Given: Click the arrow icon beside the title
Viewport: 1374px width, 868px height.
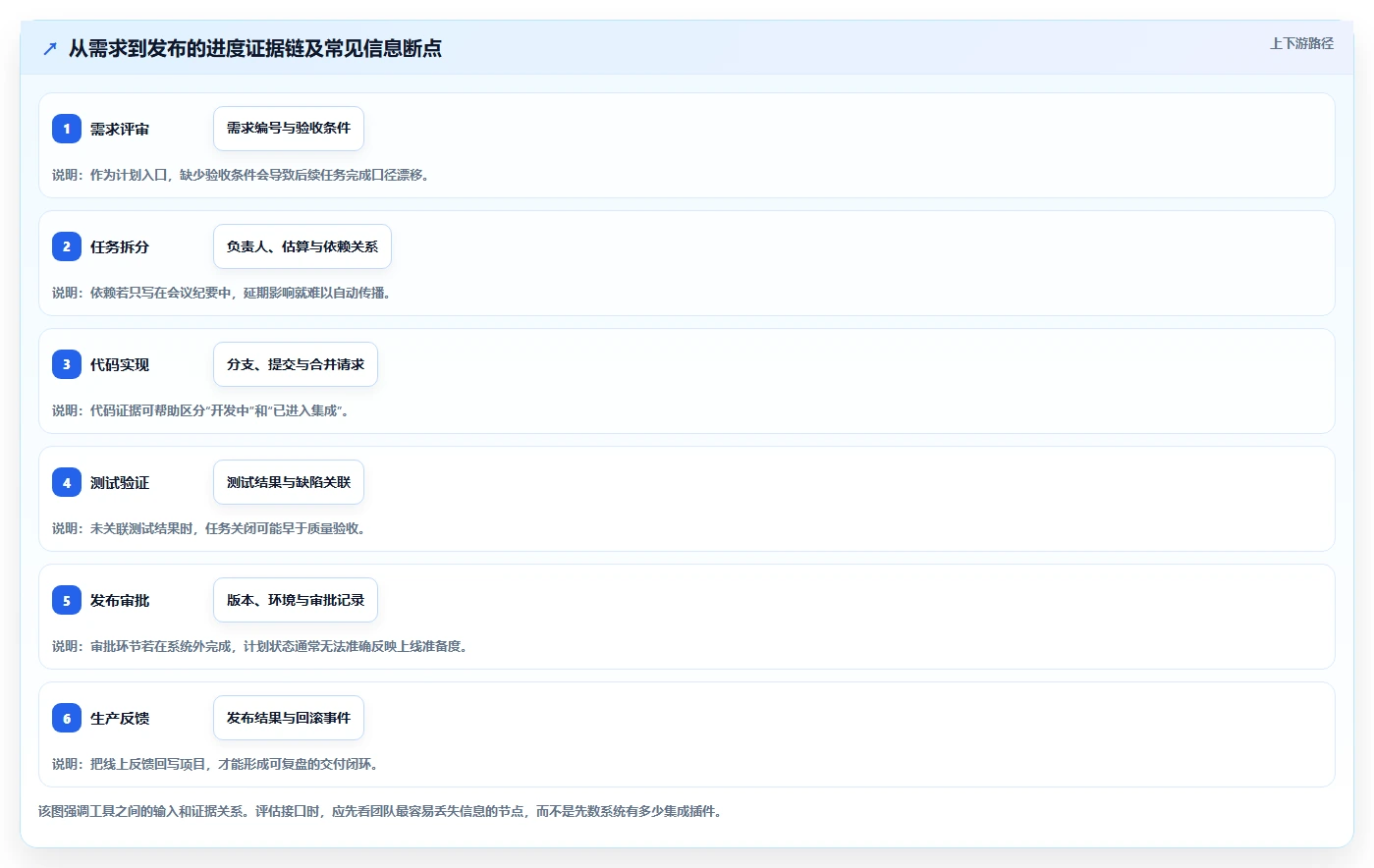Looking at the screenshot, I should coord(50,48).
